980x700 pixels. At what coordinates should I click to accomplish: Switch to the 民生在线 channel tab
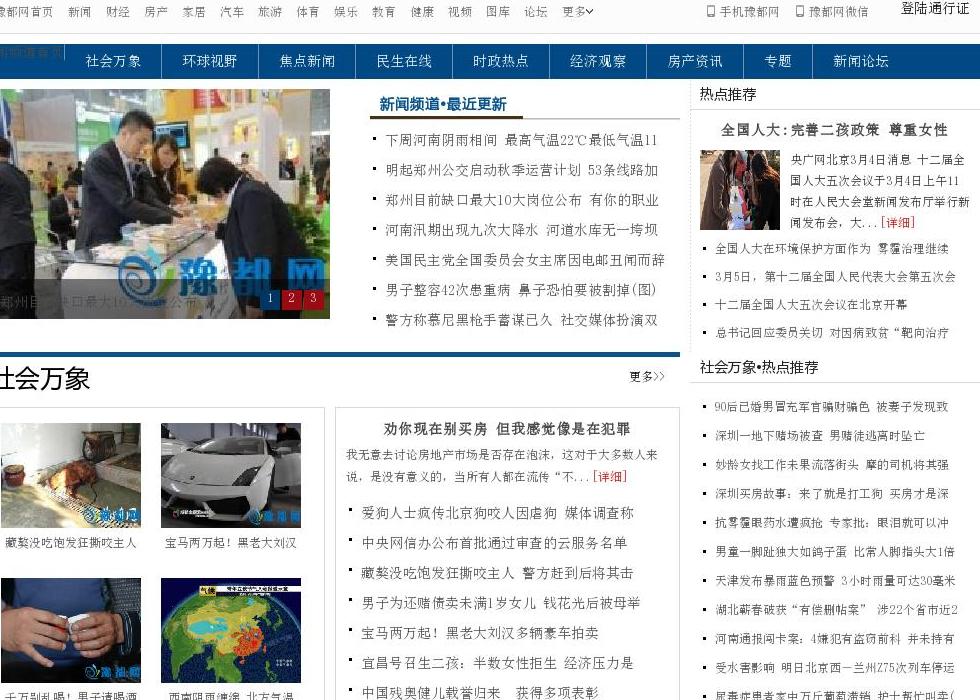click(x=404, y=61)
